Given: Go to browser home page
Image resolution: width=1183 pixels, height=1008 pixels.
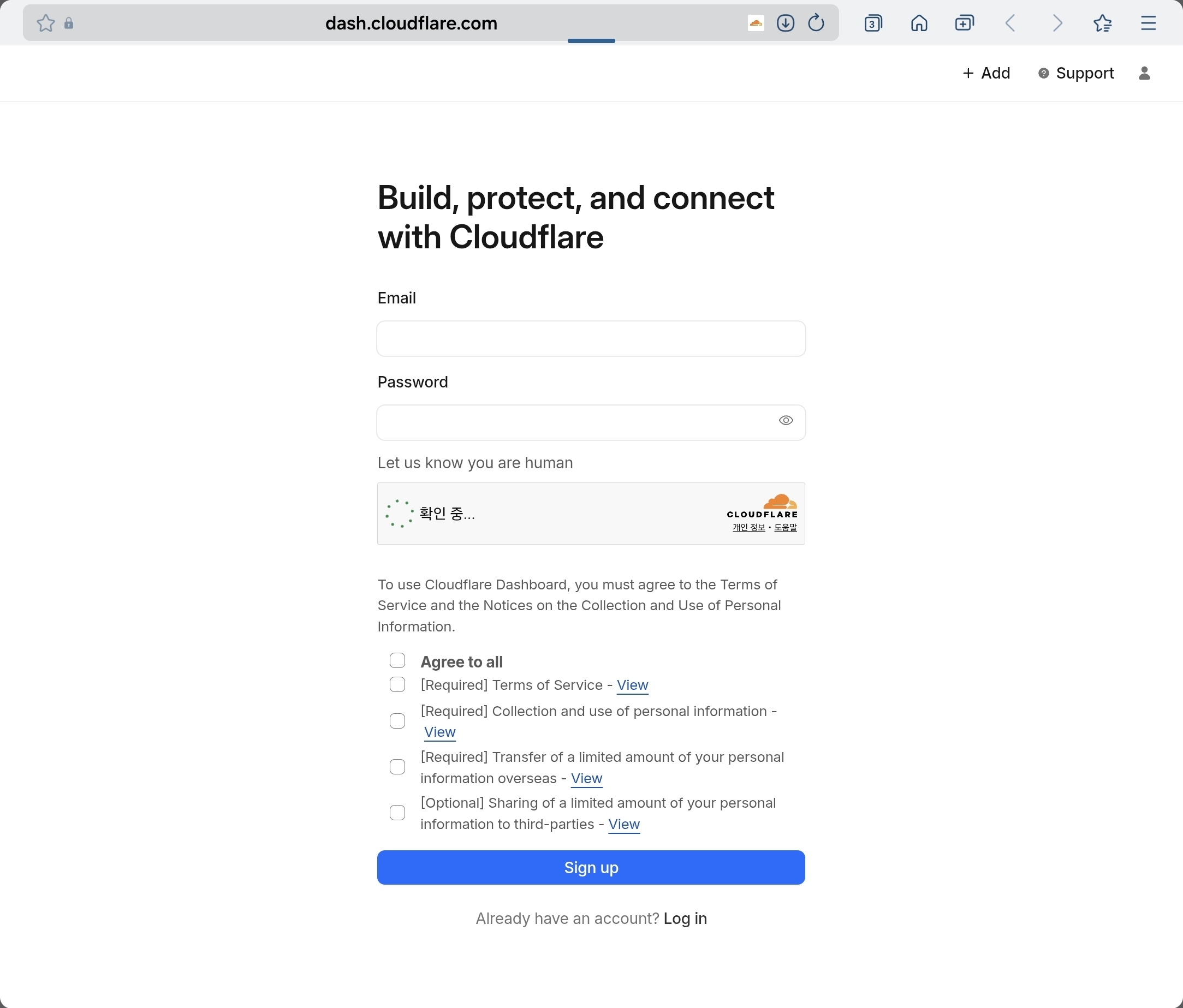Looking at the screenshot, I should 919,23.
